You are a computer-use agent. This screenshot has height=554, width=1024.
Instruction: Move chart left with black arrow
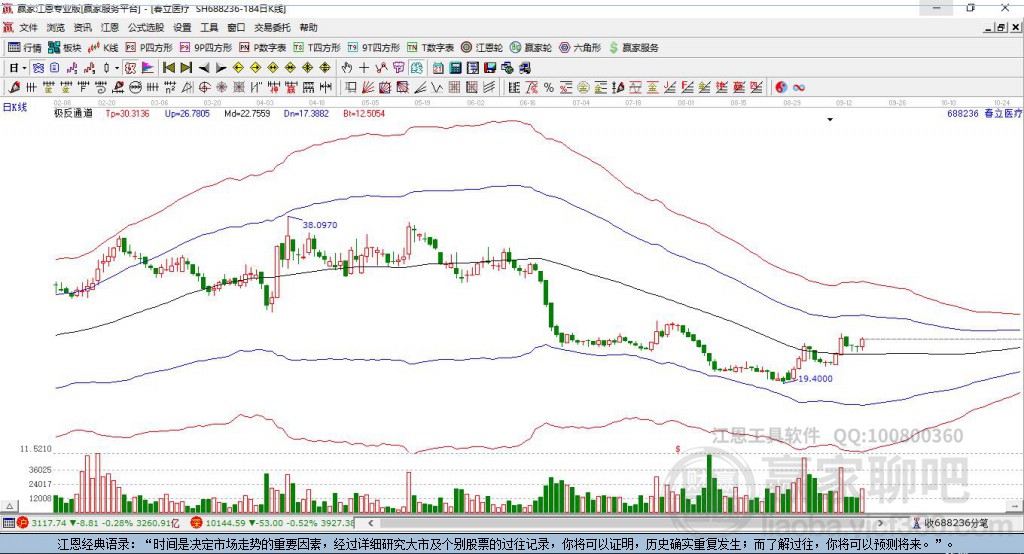point(204,68)
